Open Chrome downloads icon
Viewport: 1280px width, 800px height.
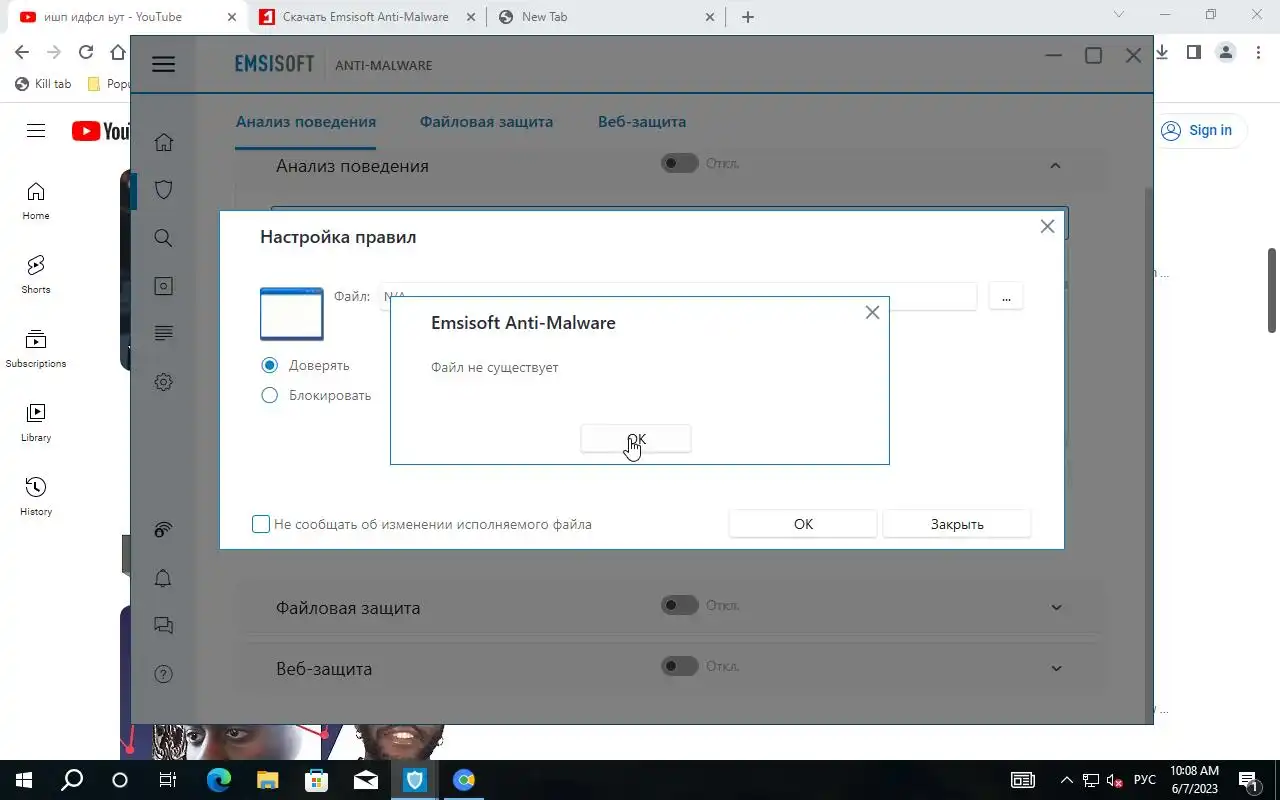[x=1162, y=52]
